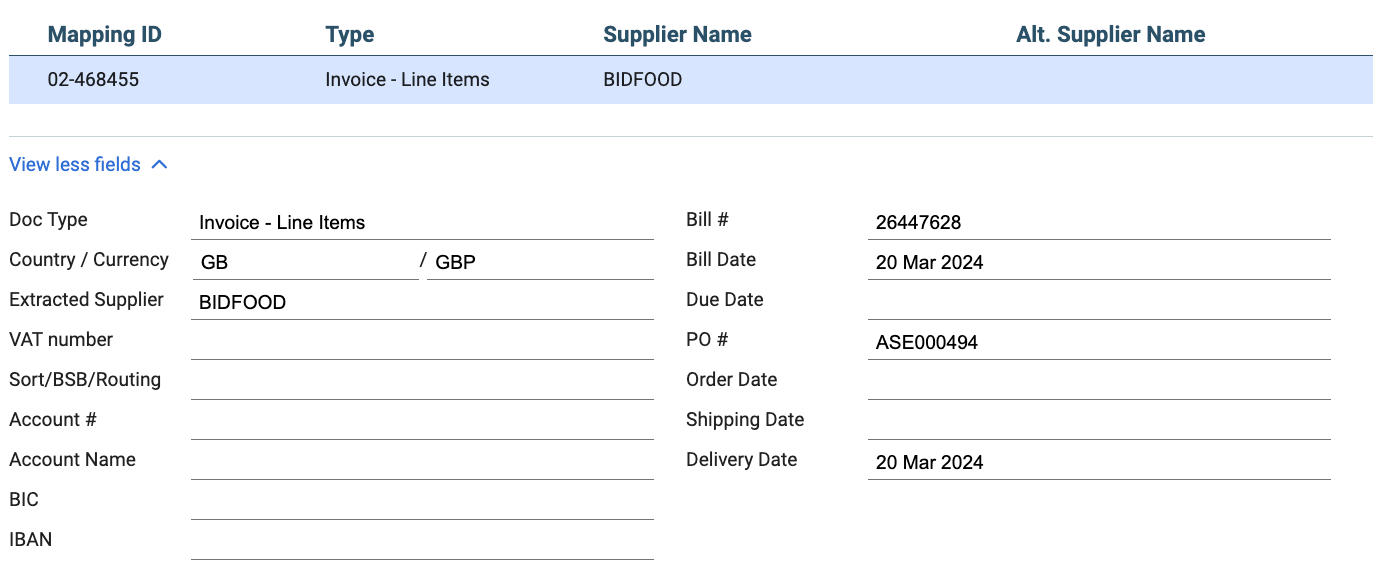Click the empty IBAN field
Image resolution: width=1373 pixels, height=585 pixels.
click(422, 542)
